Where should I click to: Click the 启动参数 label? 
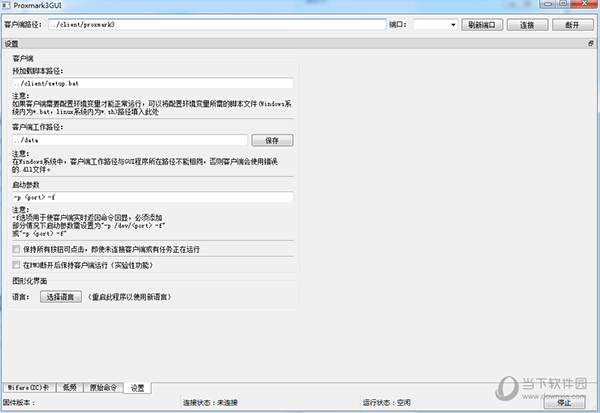pos(26,185)
